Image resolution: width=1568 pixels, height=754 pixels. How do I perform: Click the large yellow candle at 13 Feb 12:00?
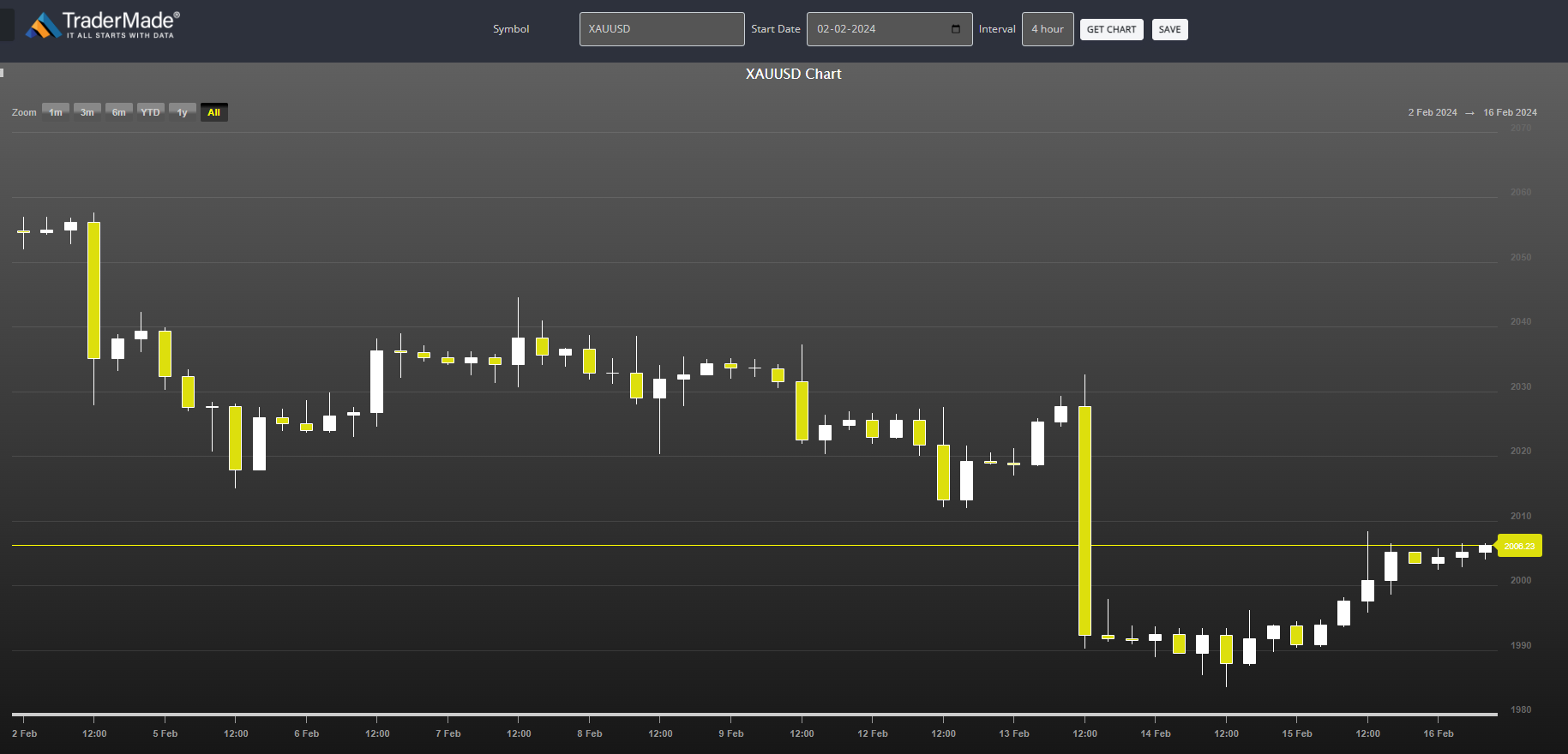click(1084, 520)
